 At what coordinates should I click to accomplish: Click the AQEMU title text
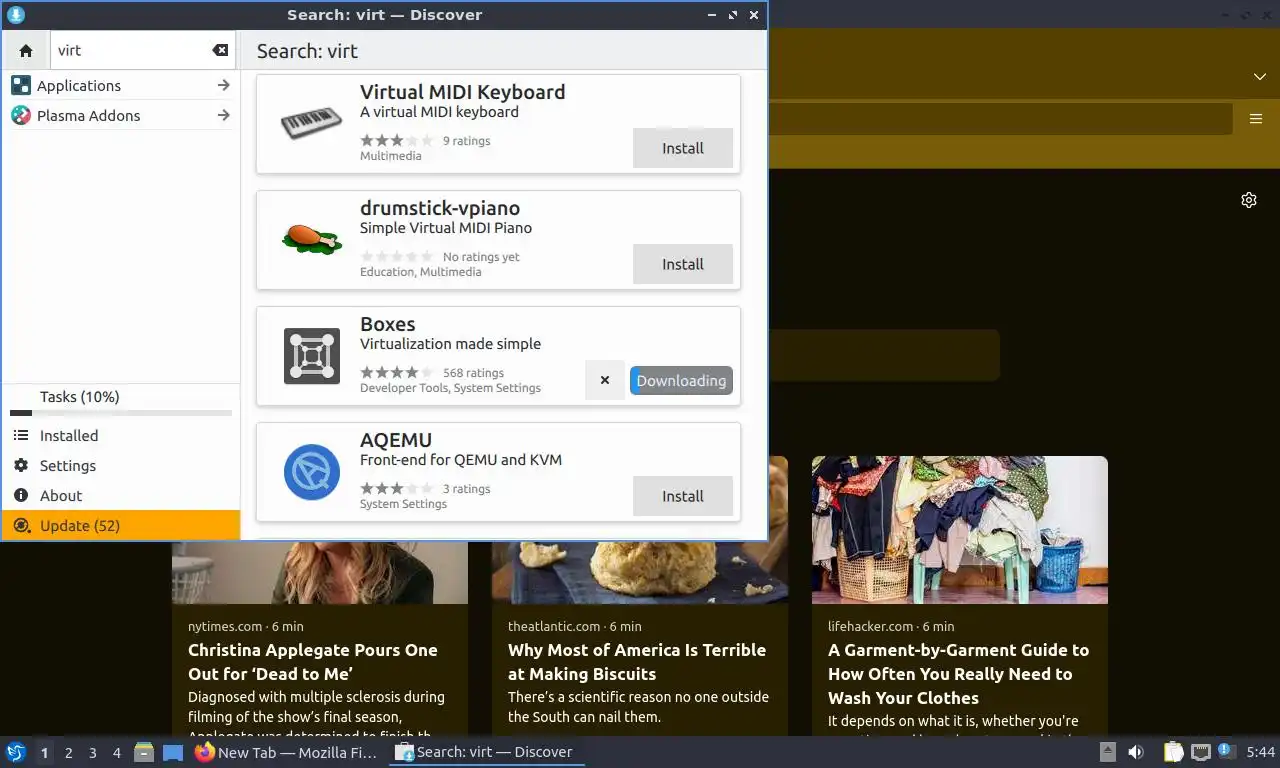pos(396,440)
